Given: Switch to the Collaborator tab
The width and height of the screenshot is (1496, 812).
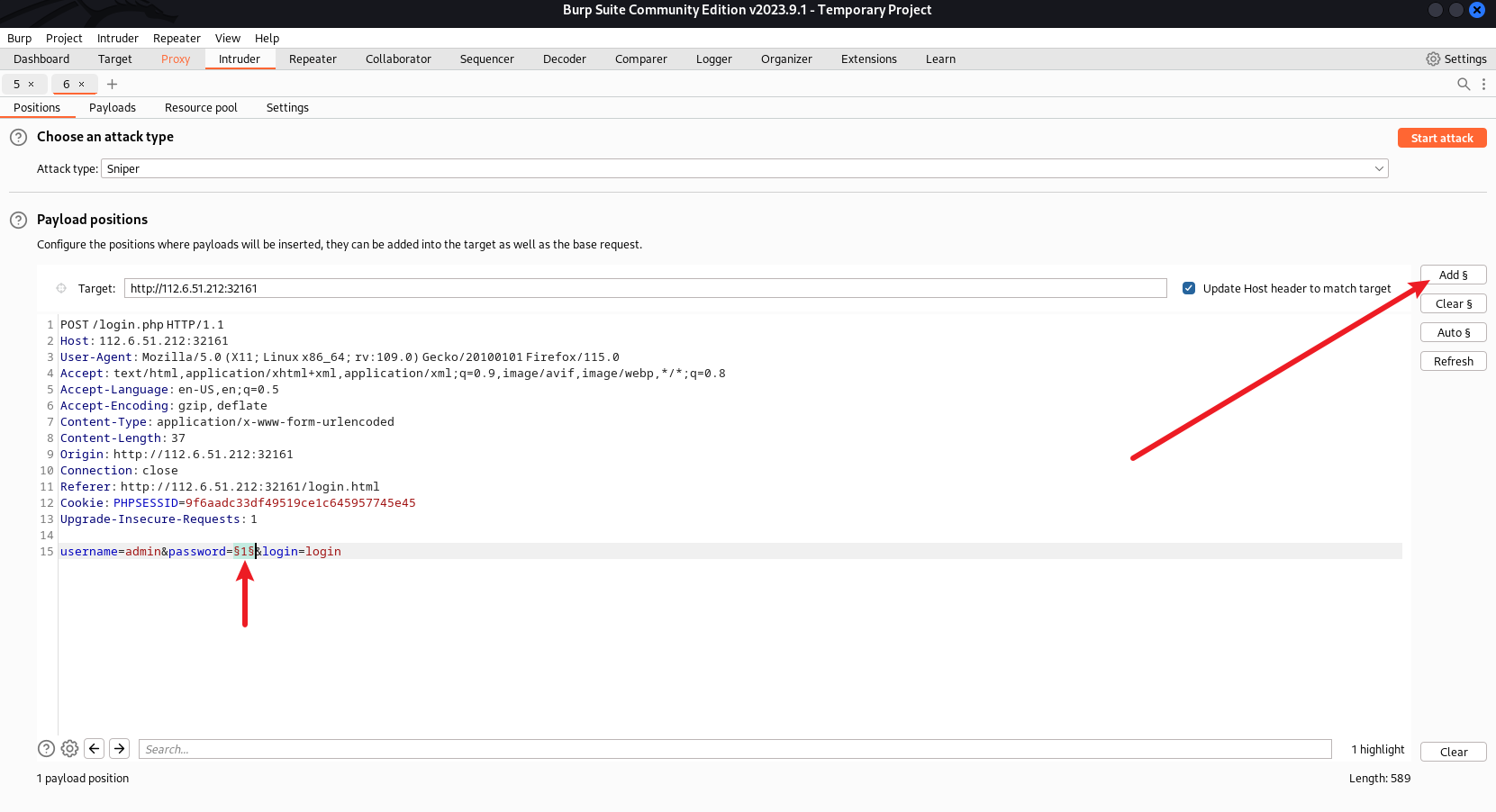Looking at the screenshot, I should tap(398, 59).
